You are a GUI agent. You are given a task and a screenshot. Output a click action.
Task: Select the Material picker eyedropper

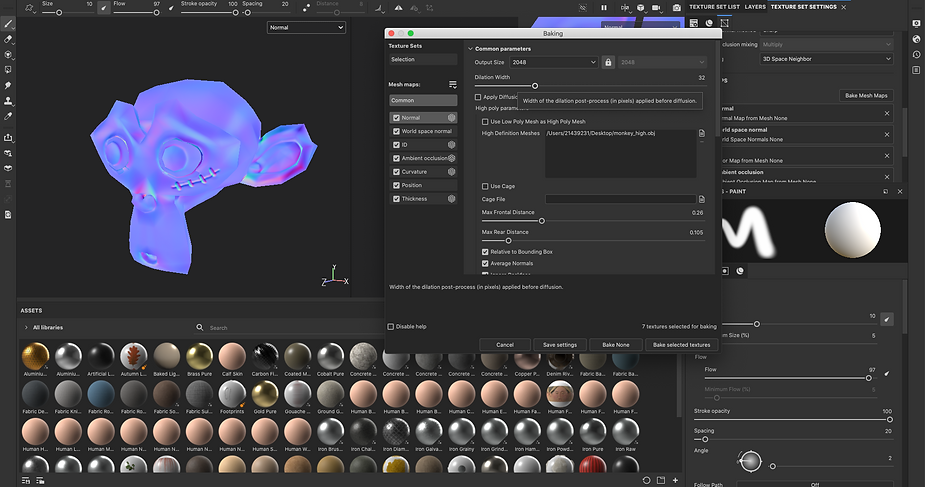click(8, 116)
